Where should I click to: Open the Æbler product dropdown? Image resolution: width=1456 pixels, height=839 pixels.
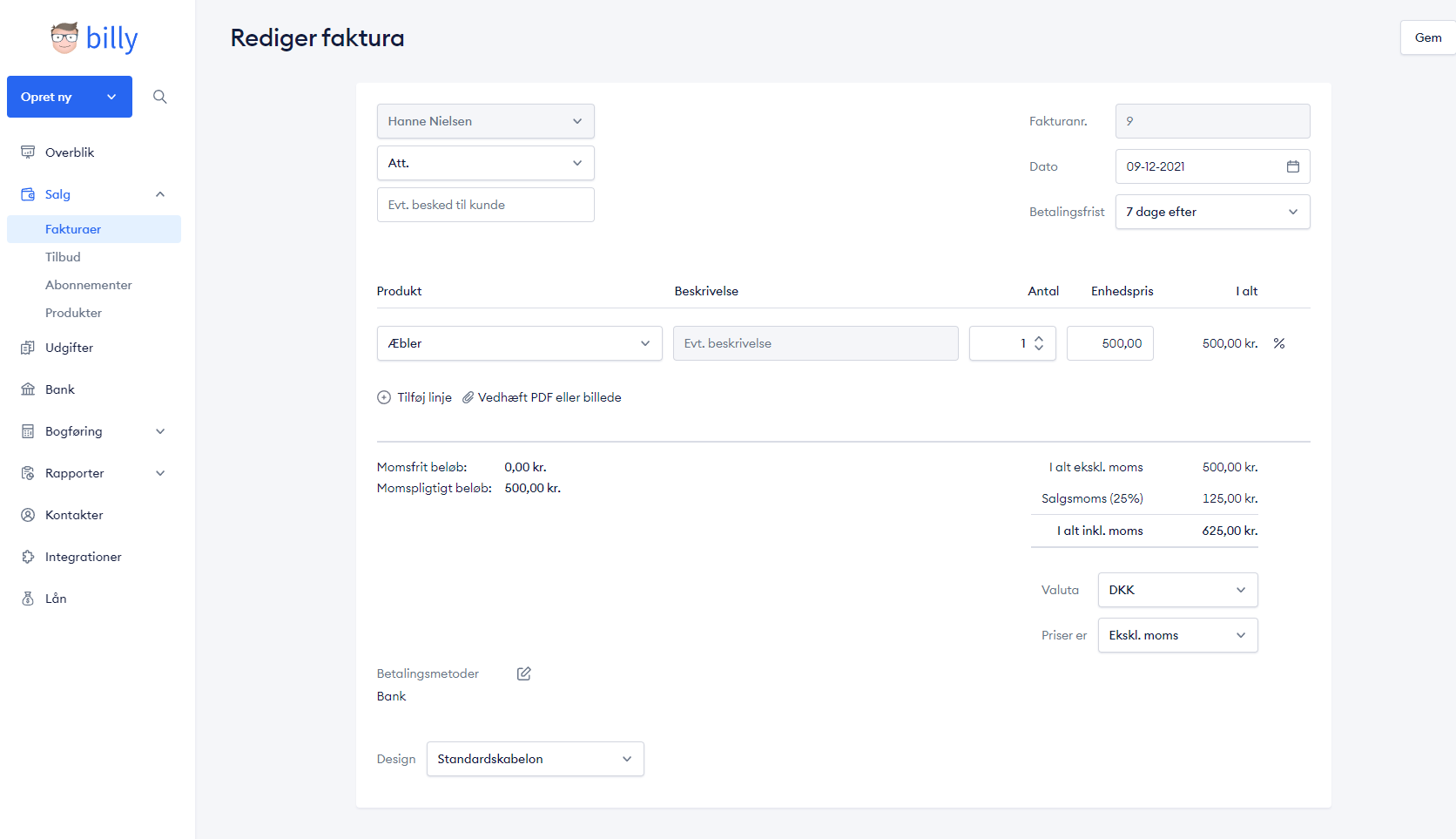pos(520,343)
